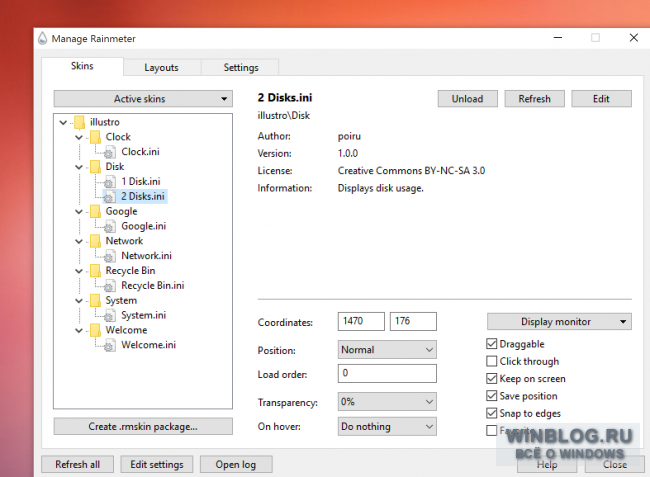Click the X coordinate field 1470
This screenshot has width=650, height=477.
click(x=361, y=321)
